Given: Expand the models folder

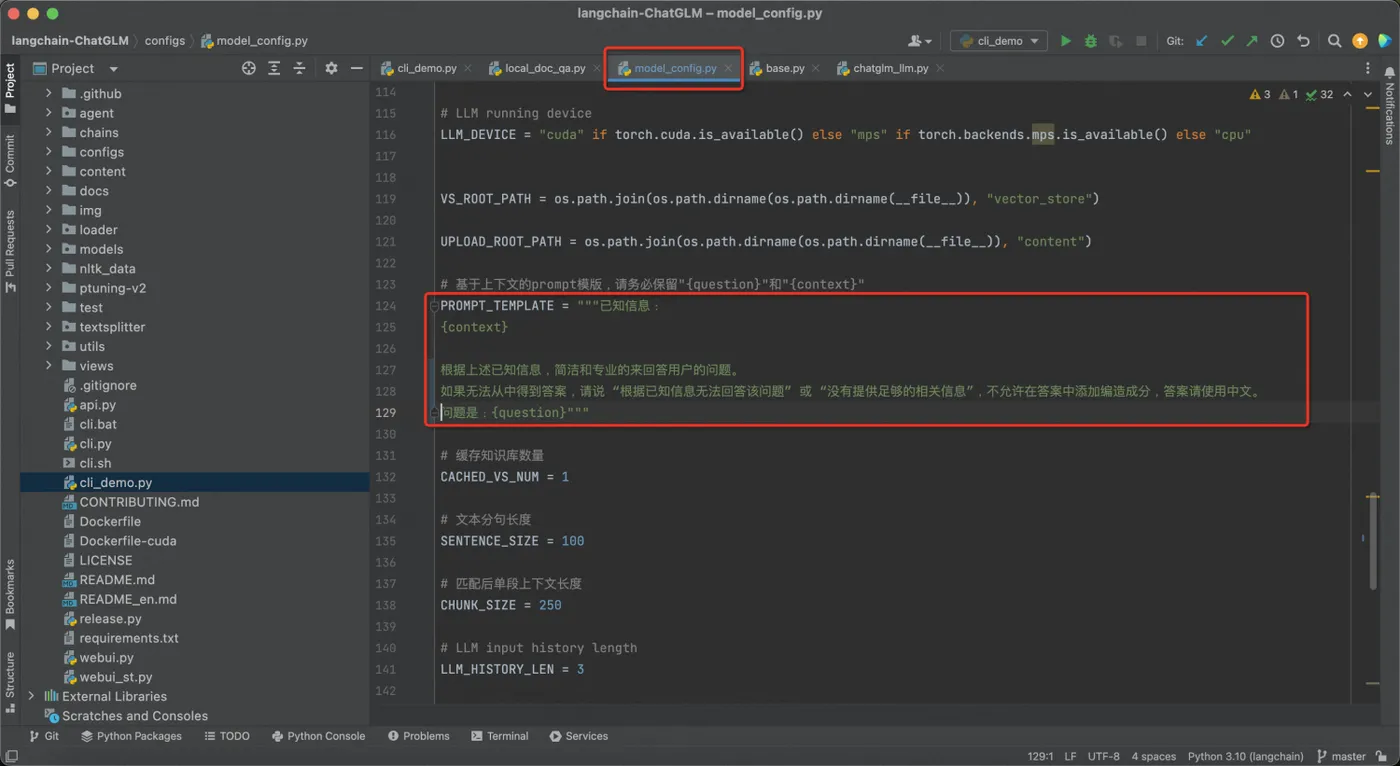Looking at the screenshot, I should (x=48, y=249).
